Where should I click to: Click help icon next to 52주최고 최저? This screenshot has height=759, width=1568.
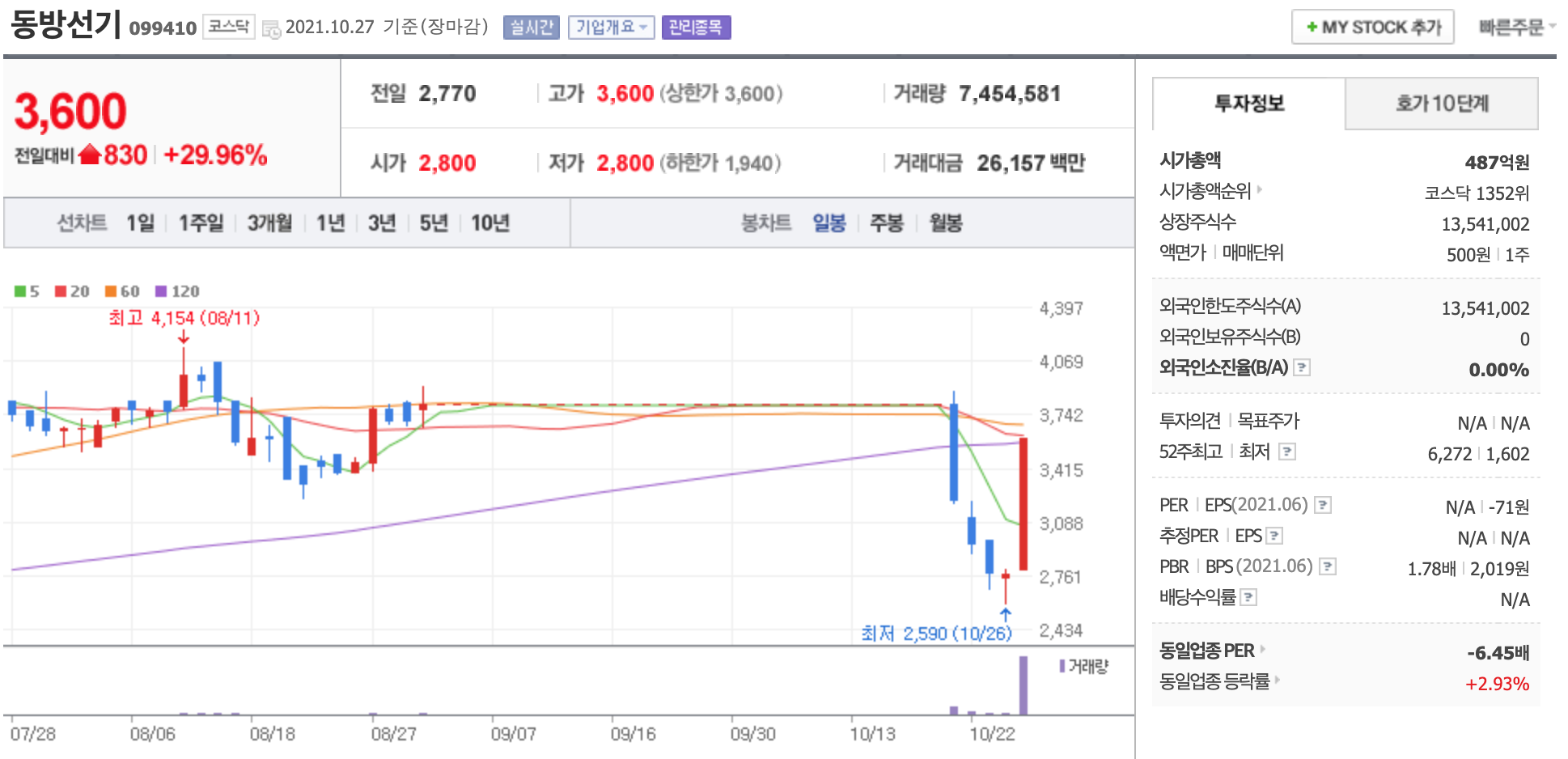(x=1286, y=452)
